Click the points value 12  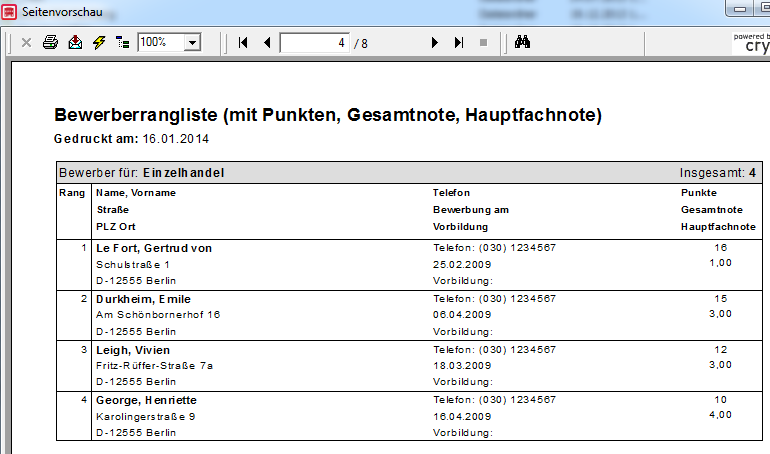[721, 350]
